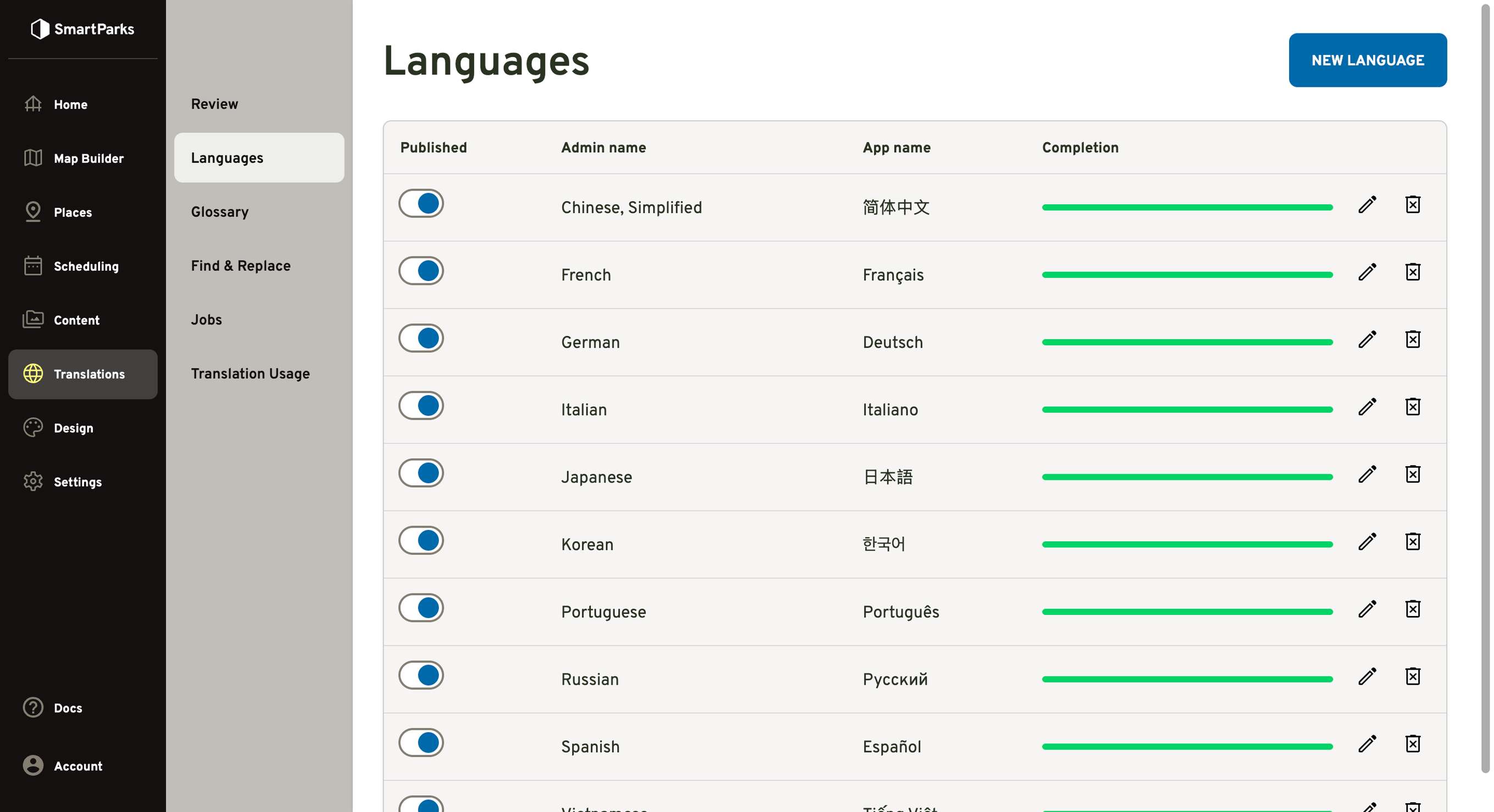Click the SmartParks logo icon

click(x=40, y=29)
